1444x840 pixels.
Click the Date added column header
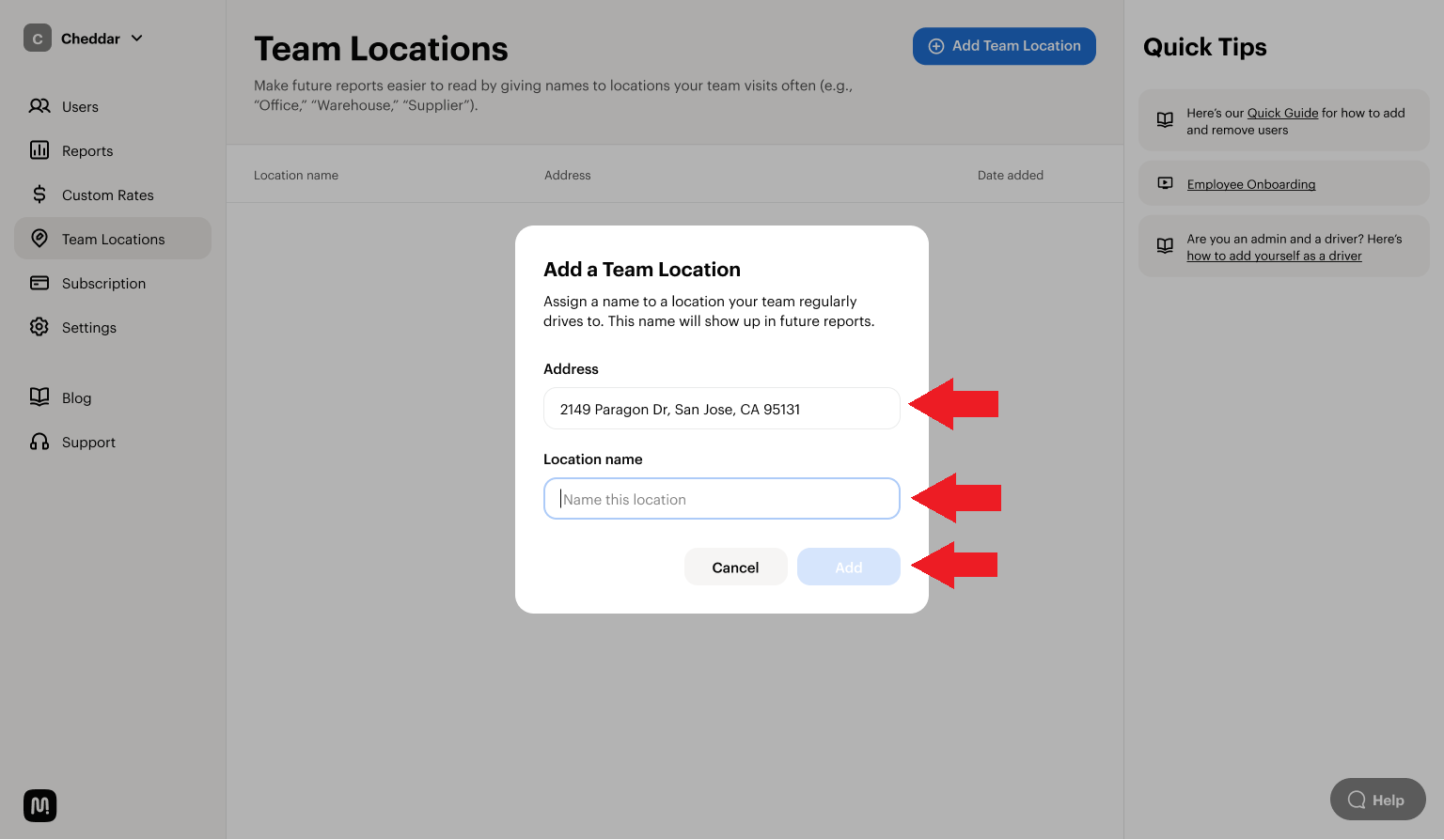pyautogui.click(x=1011, y=175)
